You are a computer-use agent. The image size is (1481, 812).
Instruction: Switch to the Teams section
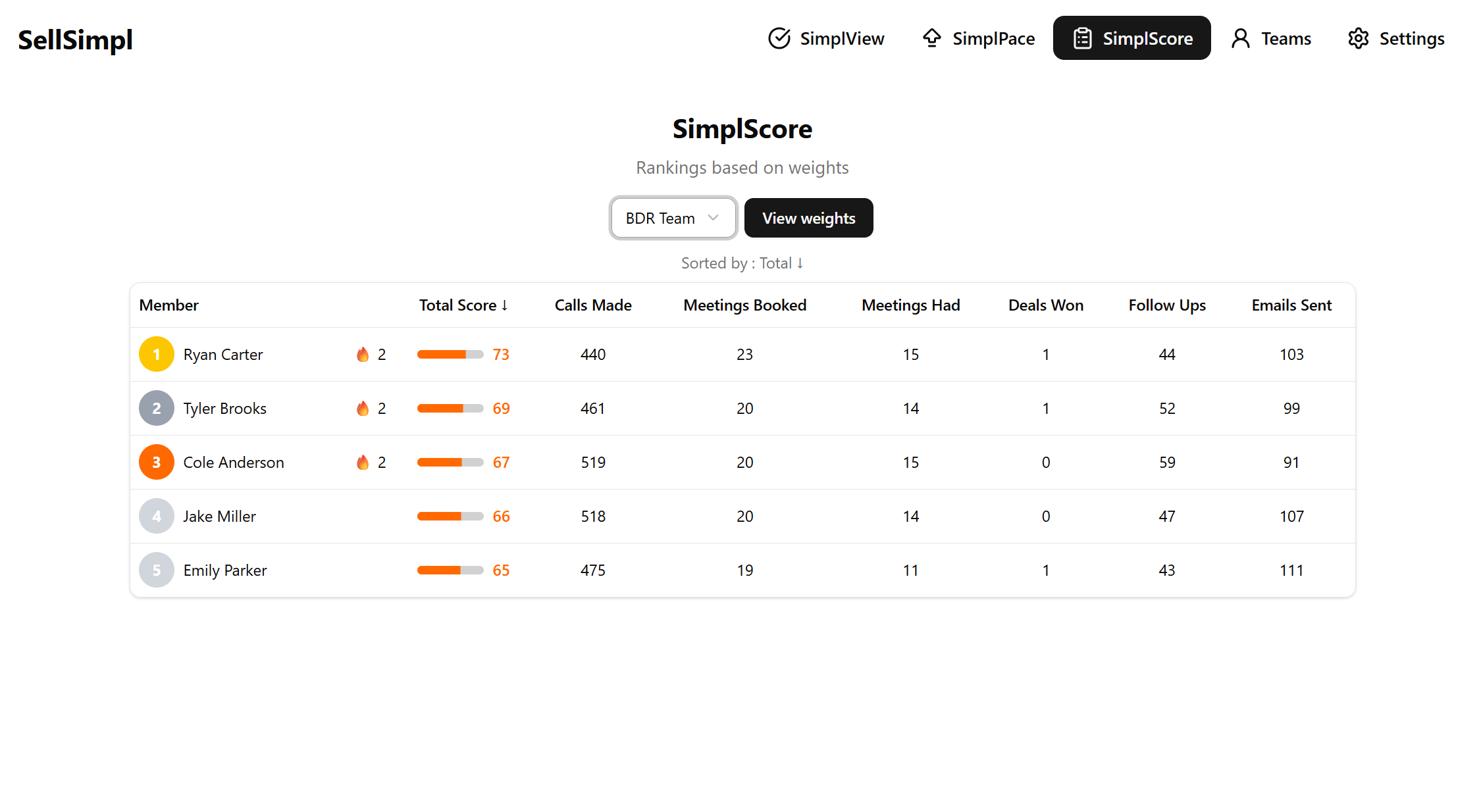pos(1270,38)
